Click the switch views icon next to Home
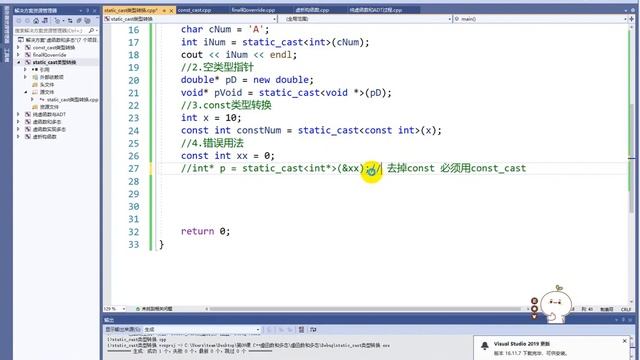 point(45,20)
